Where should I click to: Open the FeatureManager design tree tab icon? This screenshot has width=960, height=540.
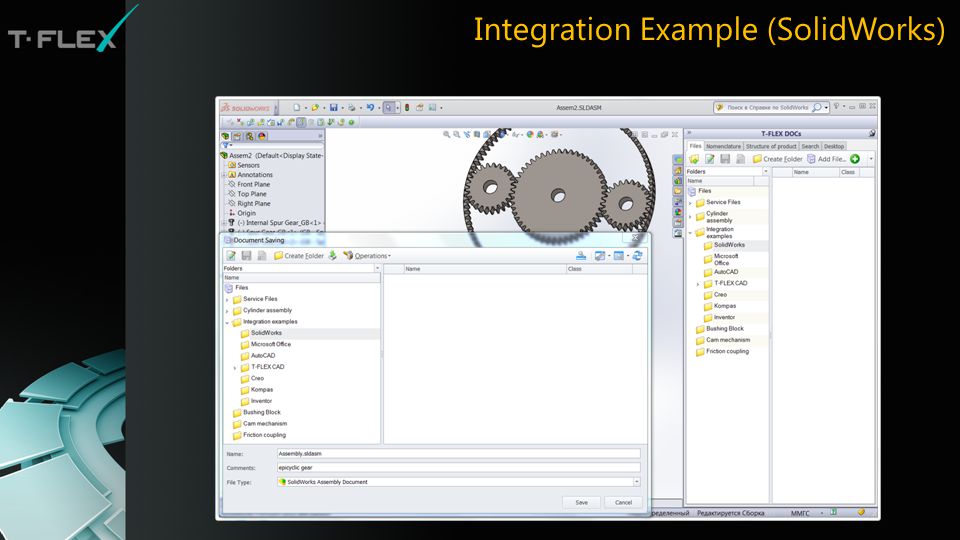point(225,136)
